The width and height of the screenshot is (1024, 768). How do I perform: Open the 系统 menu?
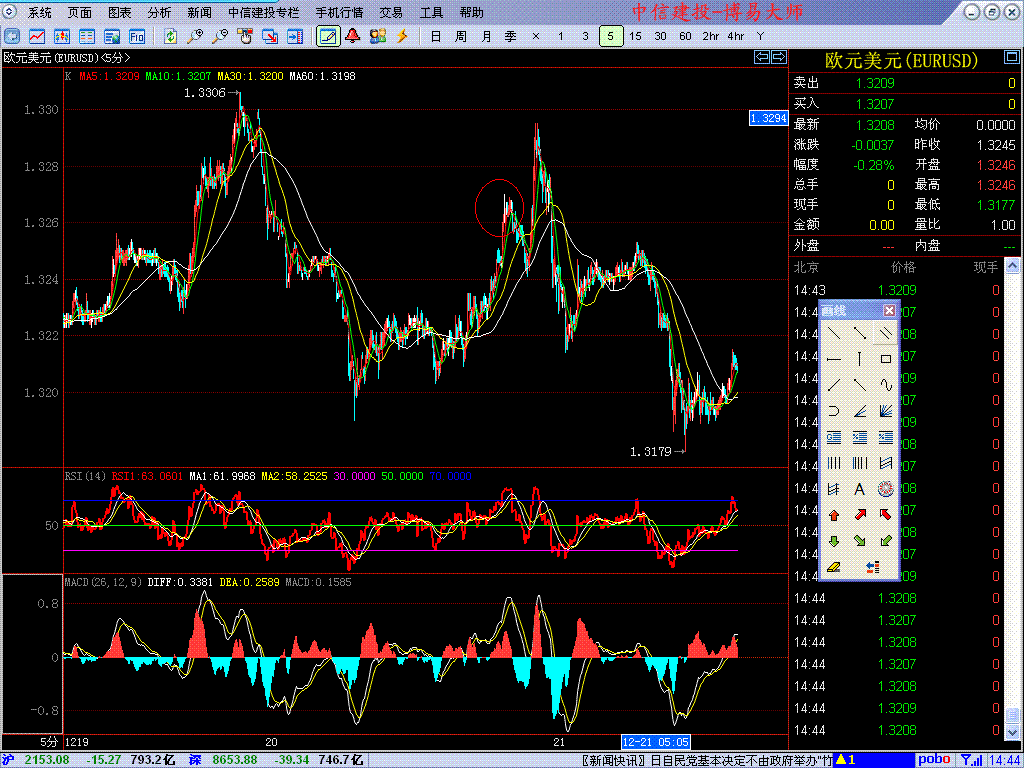[40, 13]
